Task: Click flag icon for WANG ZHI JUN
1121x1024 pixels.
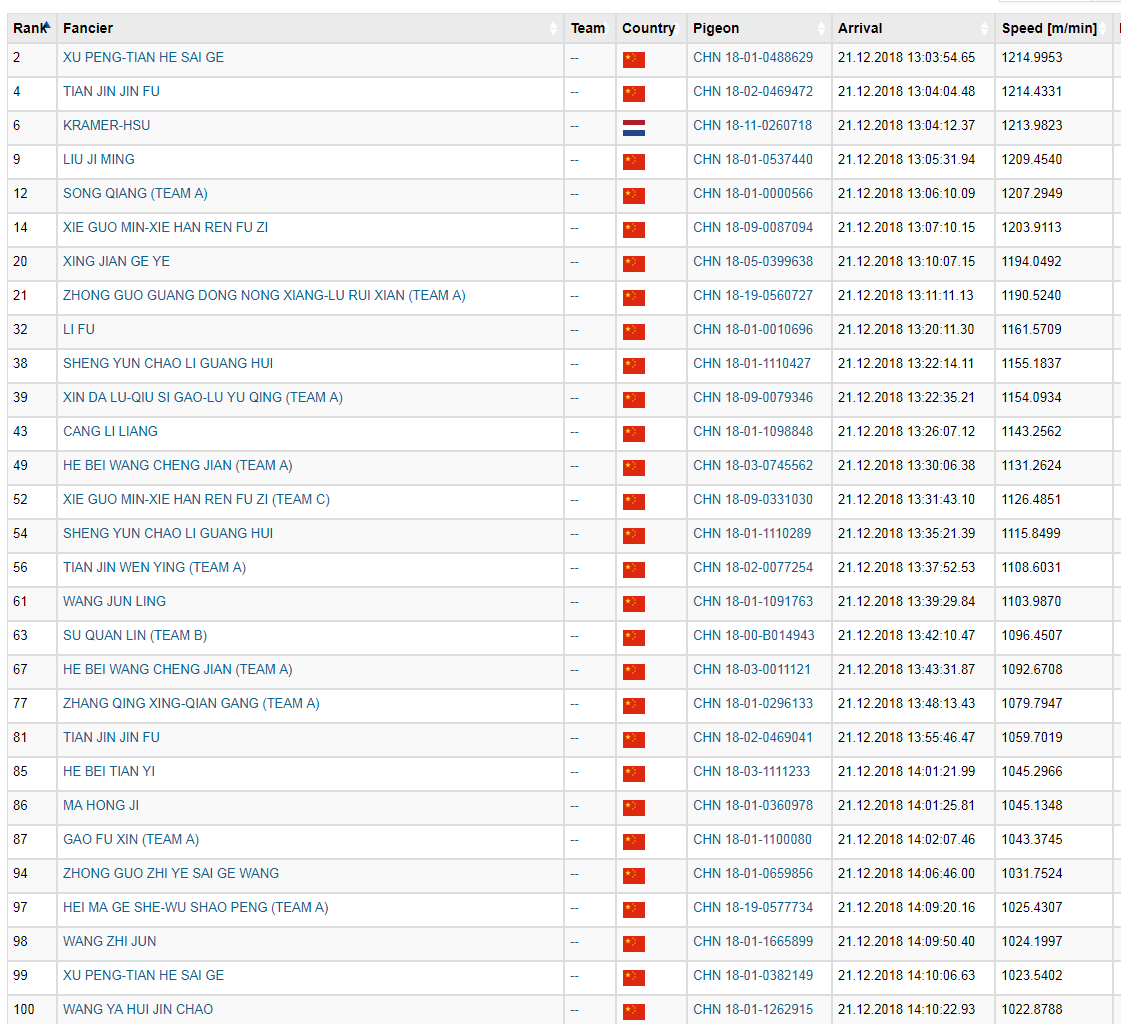Action: pos(633,943)
